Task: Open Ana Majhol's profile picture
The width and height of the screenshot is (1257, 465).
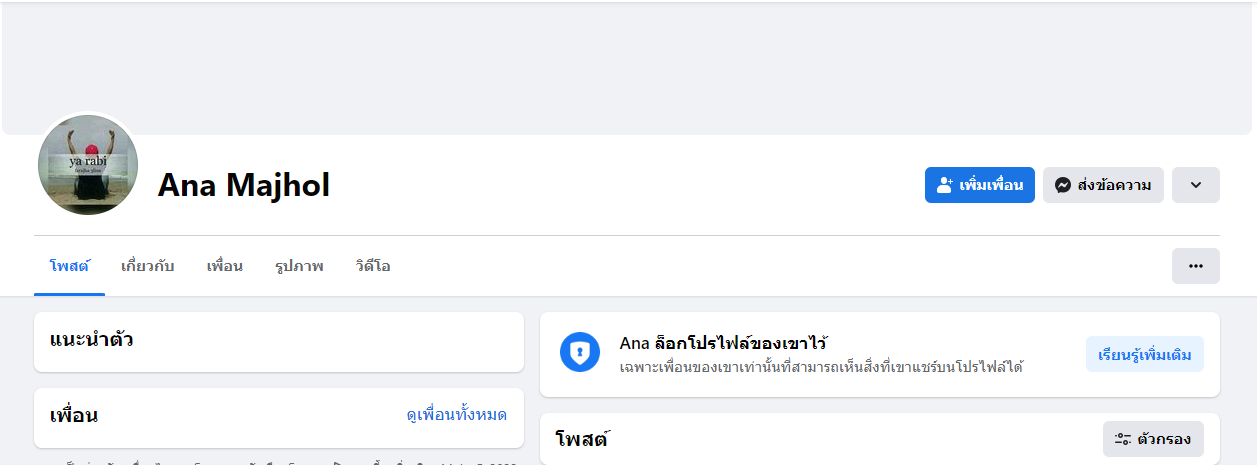Action: coord(87,164)
